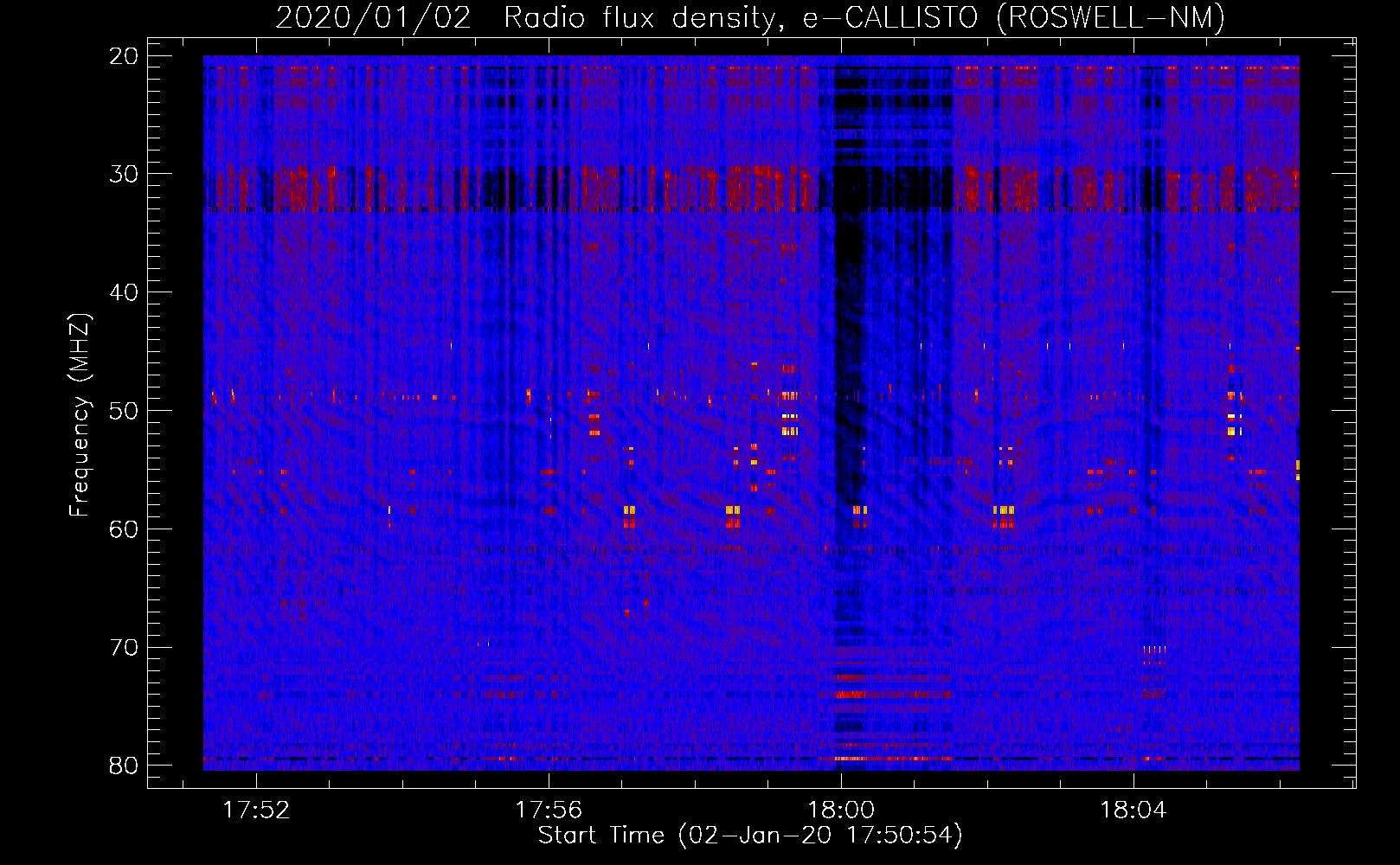This screenshot has width=1400, height=865.
Task: Click the 20 MHz frequency tick label
Action: [x=125, y=56]
